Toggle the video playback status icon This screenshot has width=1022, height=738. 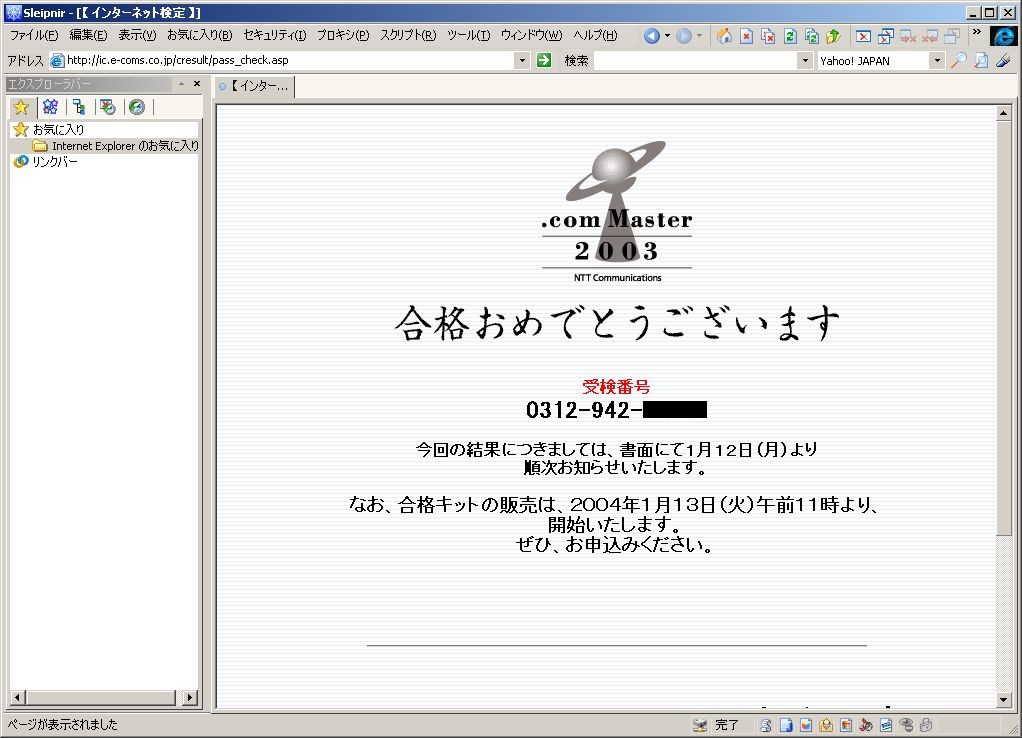coord(886,725)
